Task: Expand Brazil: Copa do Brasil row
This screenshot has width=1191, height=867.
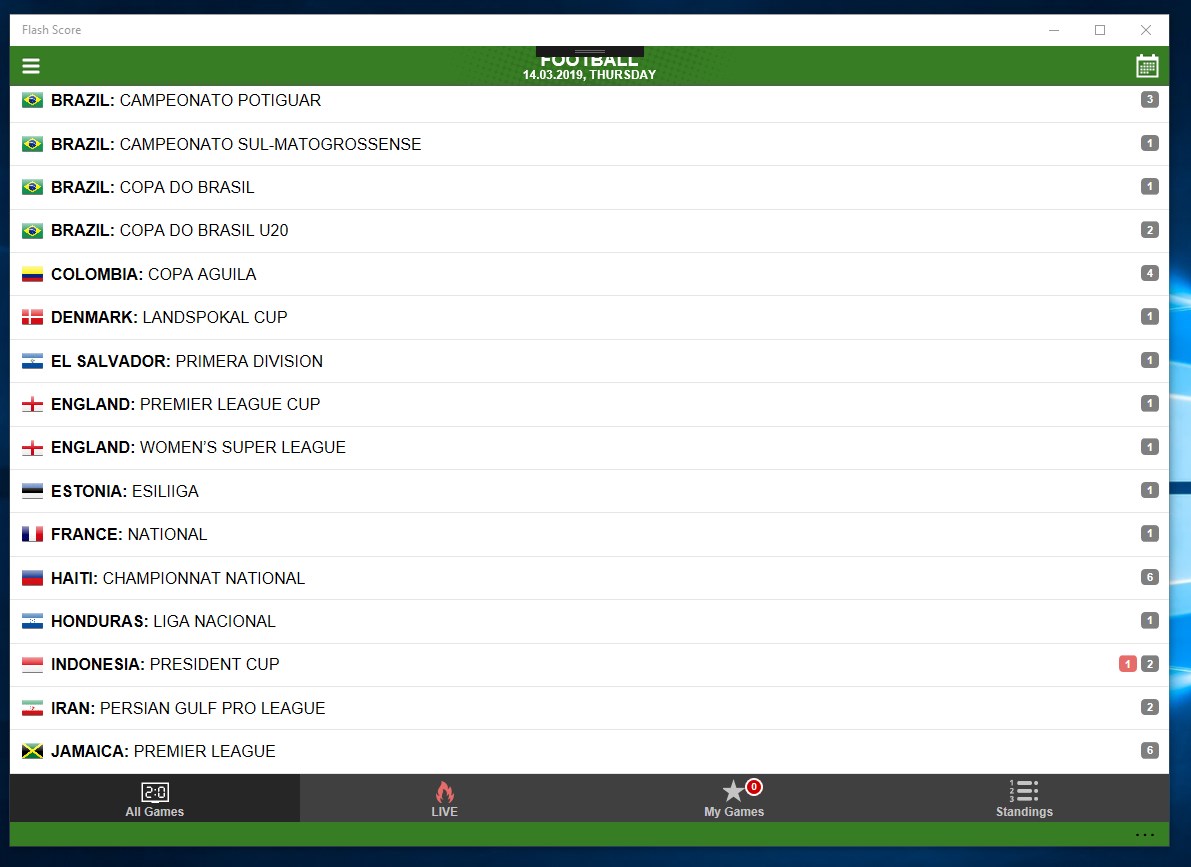Action: coord(589,187)
